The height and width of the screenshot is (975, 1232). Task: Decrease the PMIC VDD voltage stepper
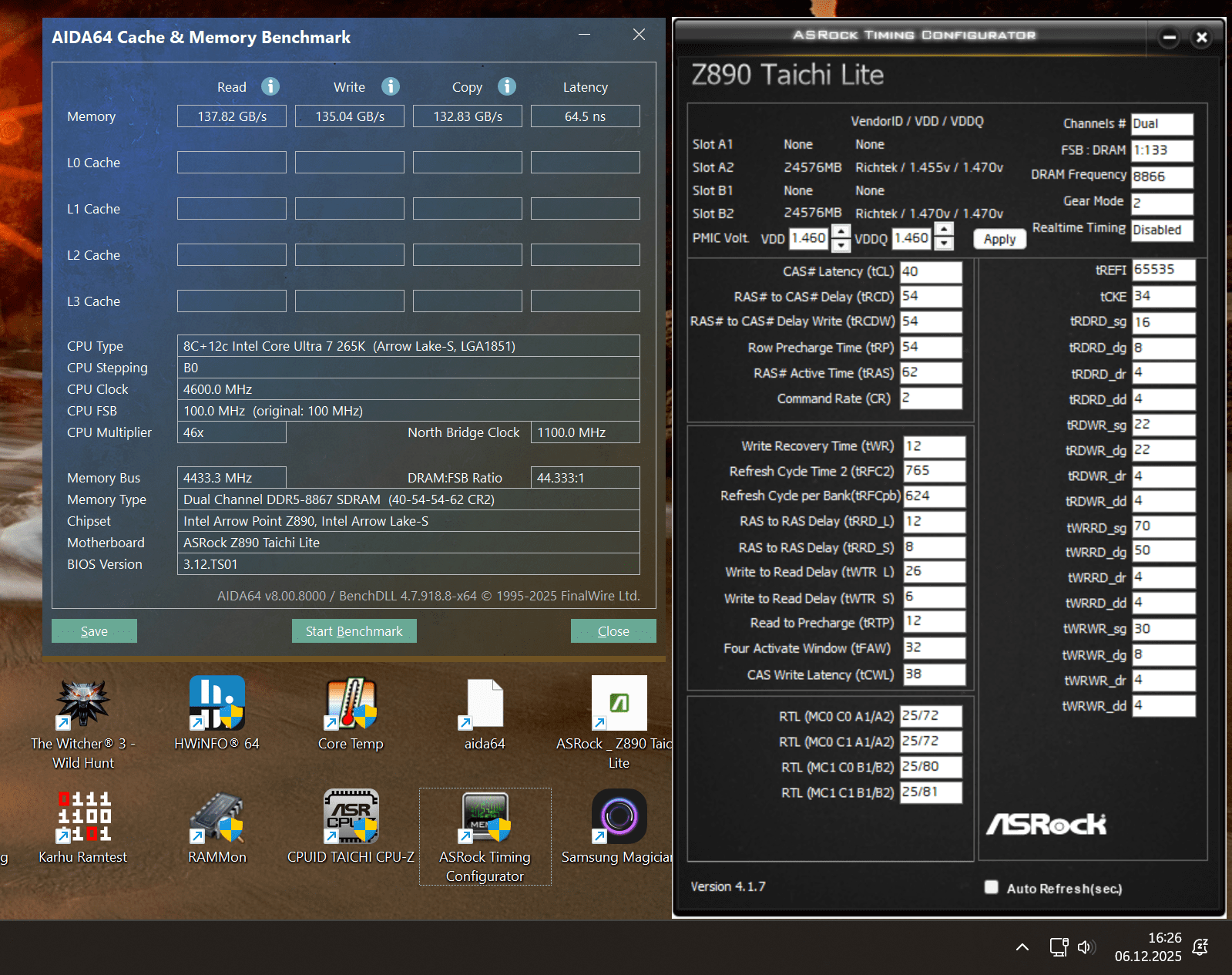[x=841, y=245]
